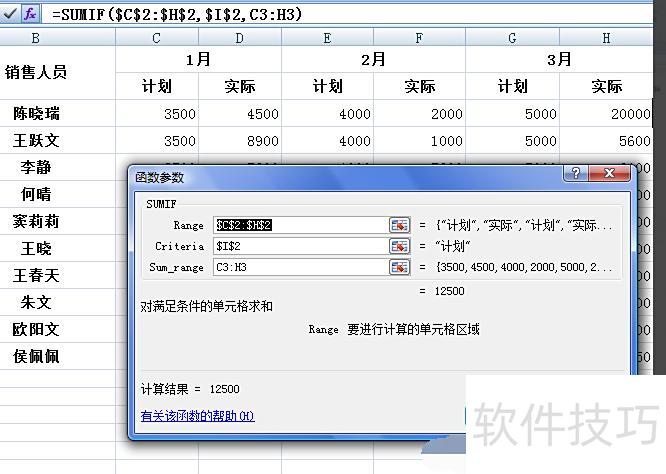The width and height of the screenshot is (666, 474).
Task: Select column E header
Action: [x=327, y=38]
